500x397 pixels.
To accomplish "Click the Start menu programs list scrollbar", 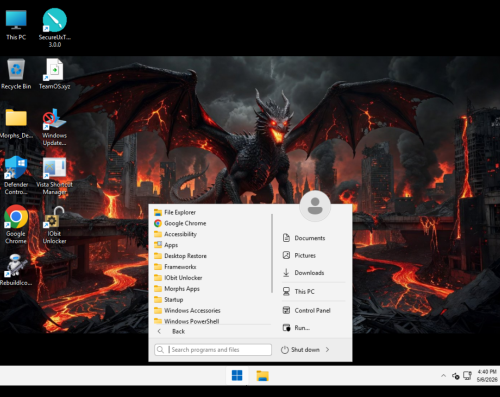I will click(272, 253).
